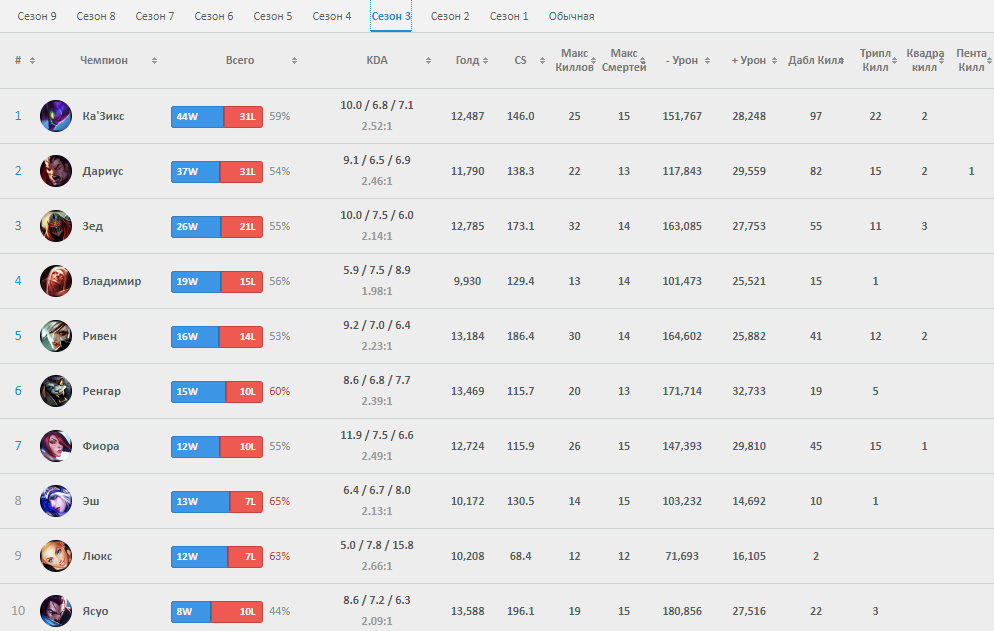Click Зед champion portrait icon

point(56,226)
